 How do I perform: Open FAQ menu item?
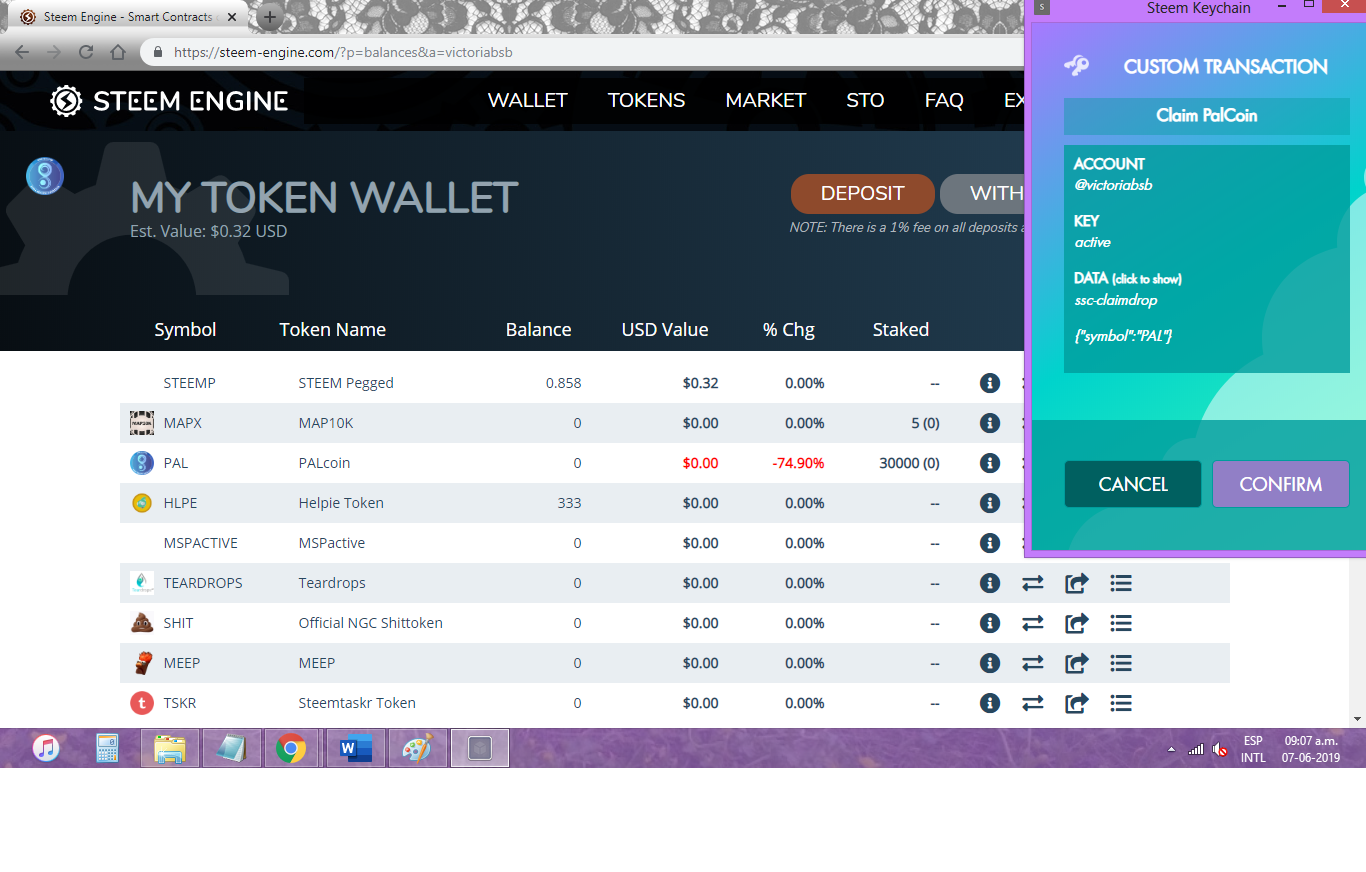pos(944,100)
